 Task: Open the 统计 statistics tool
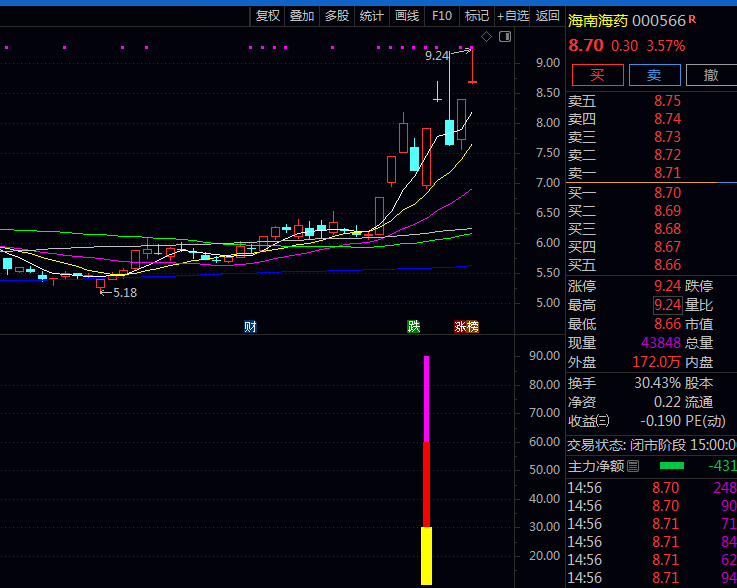pos(372,15)
